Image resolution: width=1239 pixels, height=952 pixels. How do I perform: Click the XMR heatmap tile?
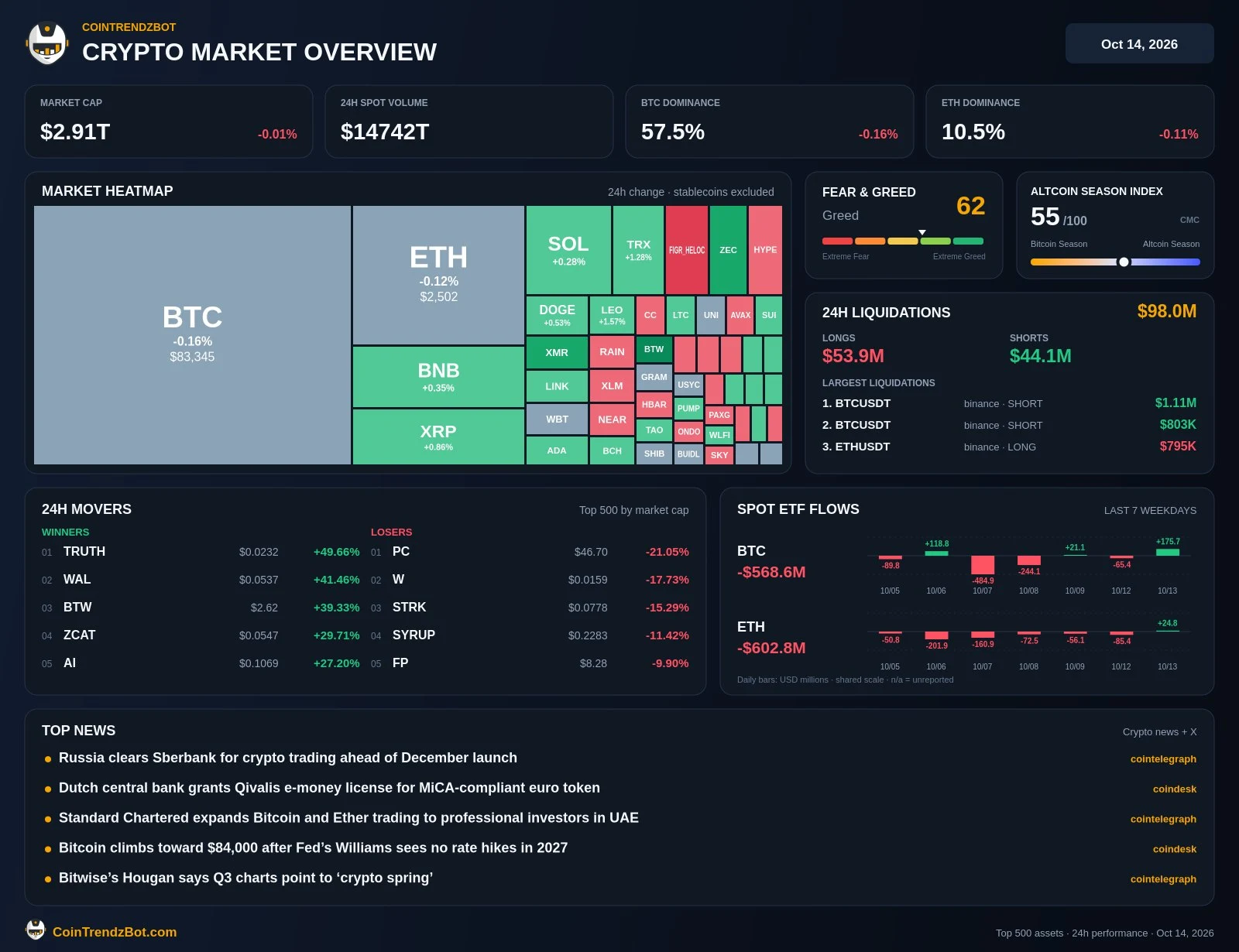click(x=557, y=352)
